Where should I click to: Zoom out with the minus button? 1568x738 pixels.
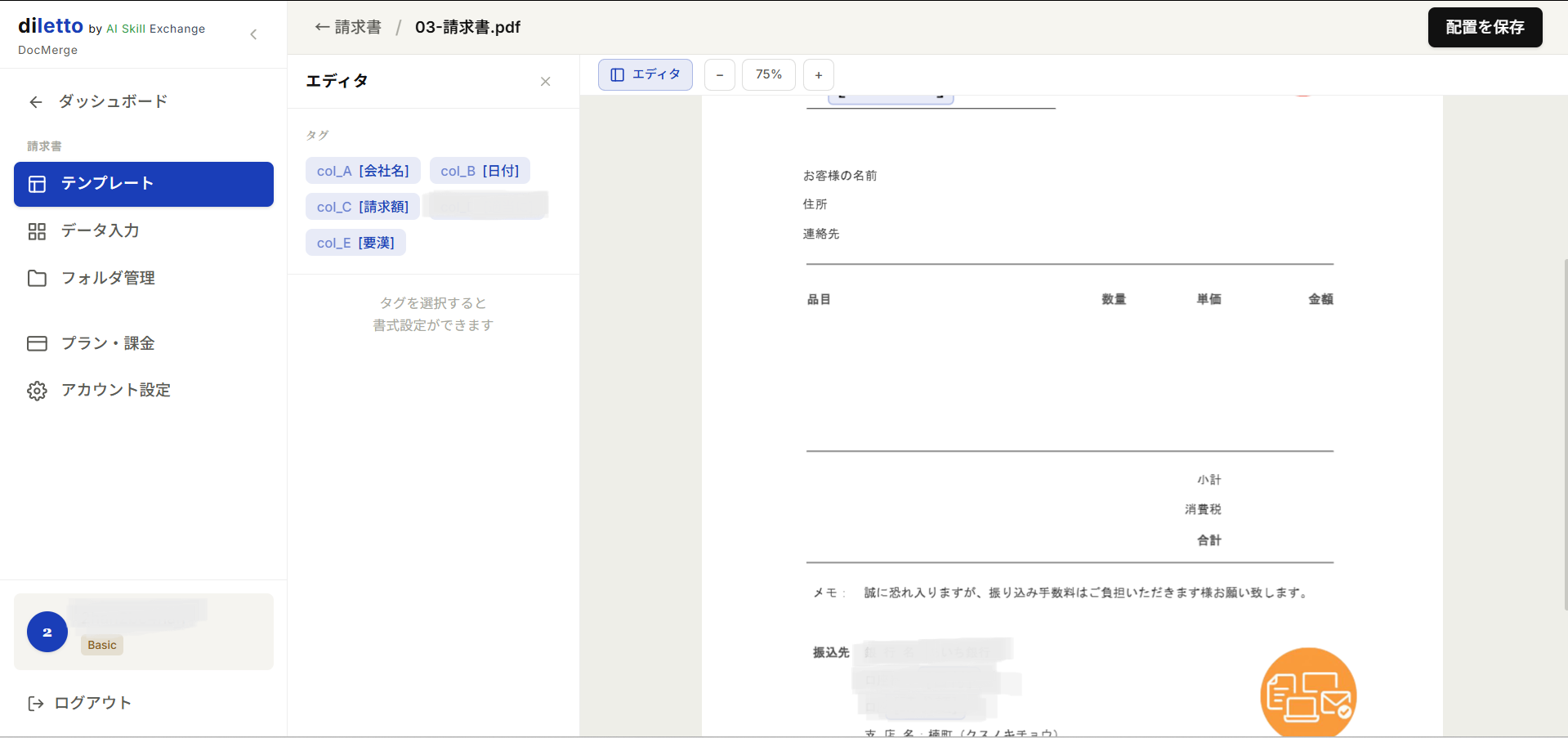tap(720, 75)
